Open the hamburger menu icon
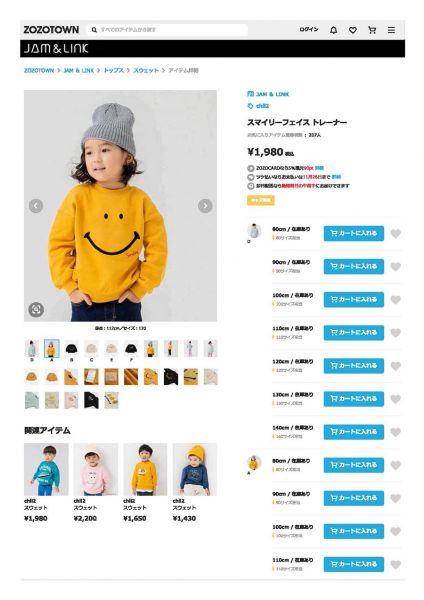424x600 pixels. coord(391,30)
